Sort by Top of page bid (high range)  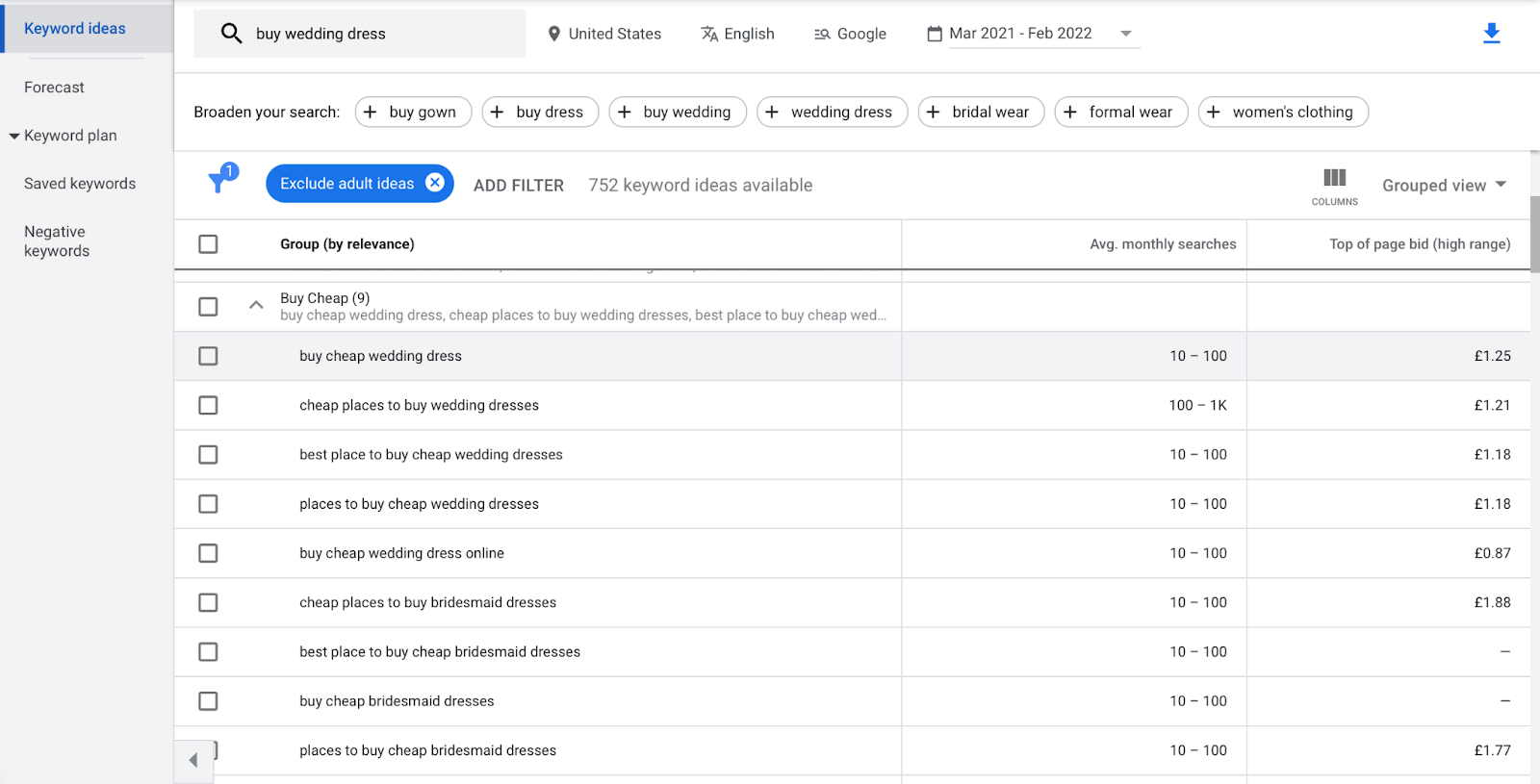[1420, 244]
